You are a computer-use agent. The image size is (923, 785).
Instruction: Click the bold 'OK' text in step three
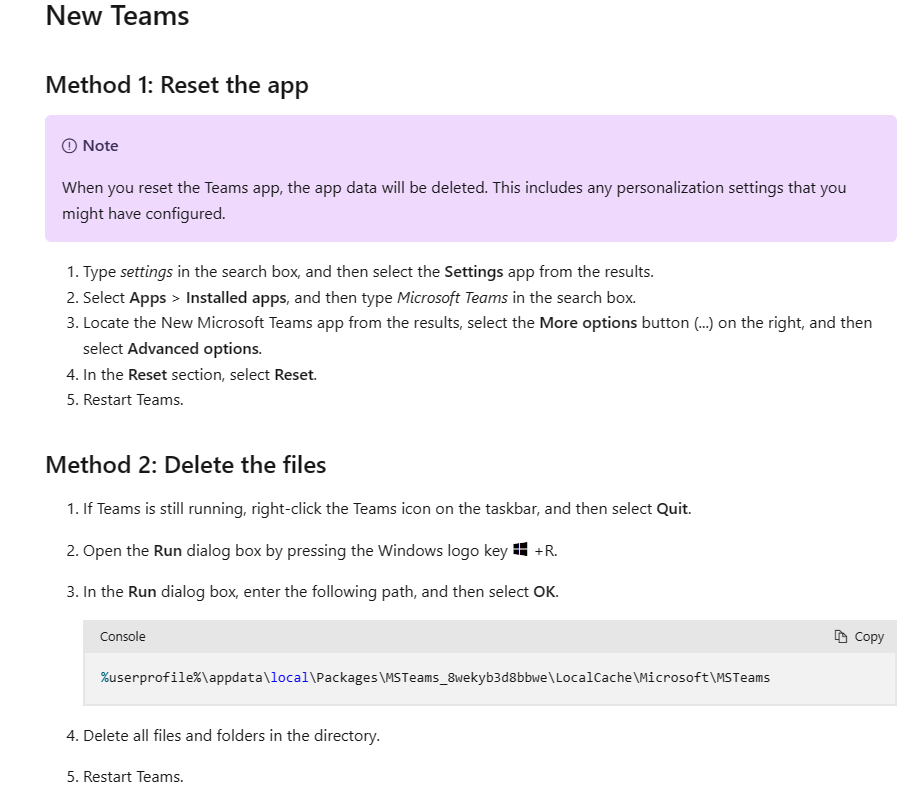544,592
